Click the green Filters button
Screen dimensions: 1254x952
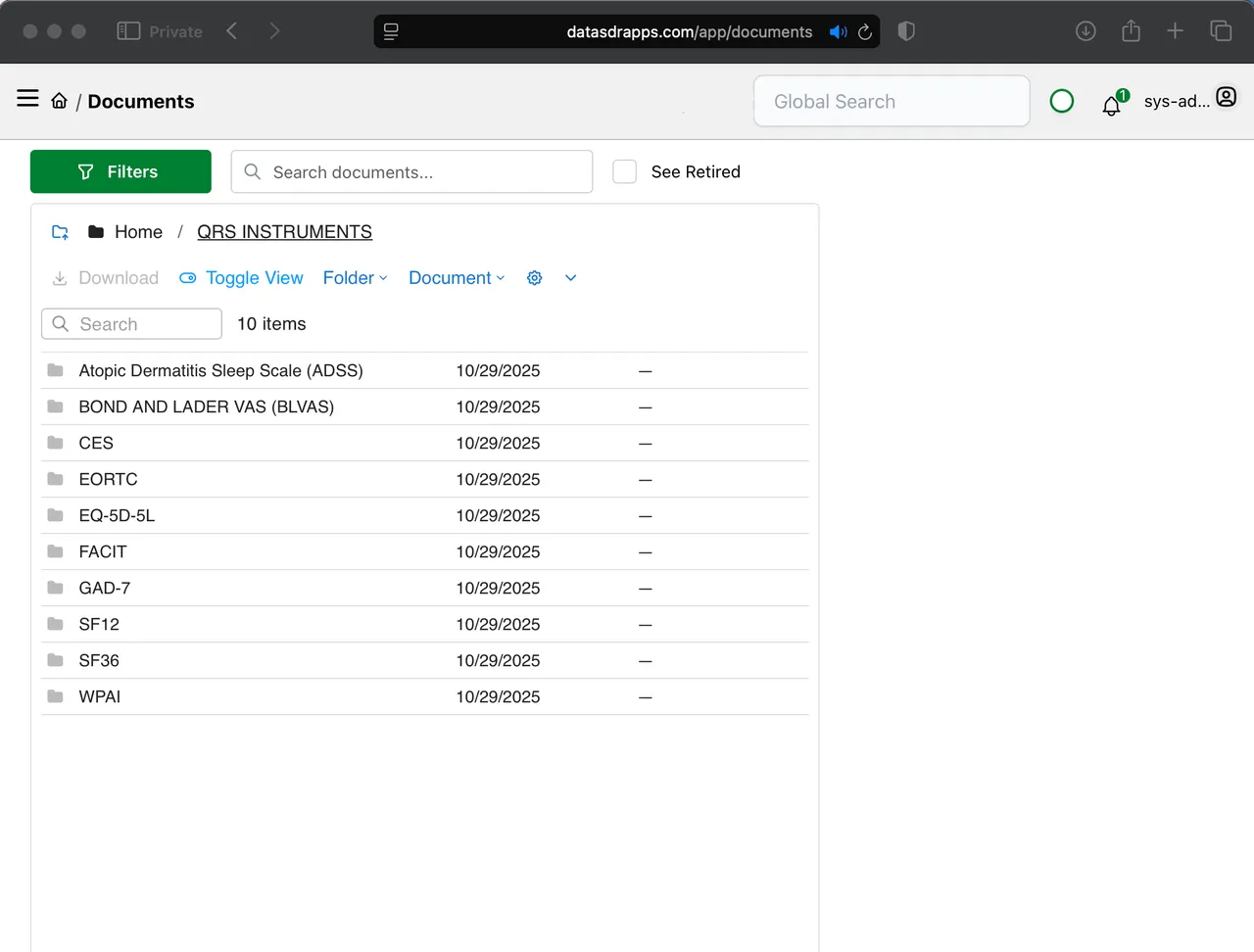pyautogui.click(x=121, y=171)
